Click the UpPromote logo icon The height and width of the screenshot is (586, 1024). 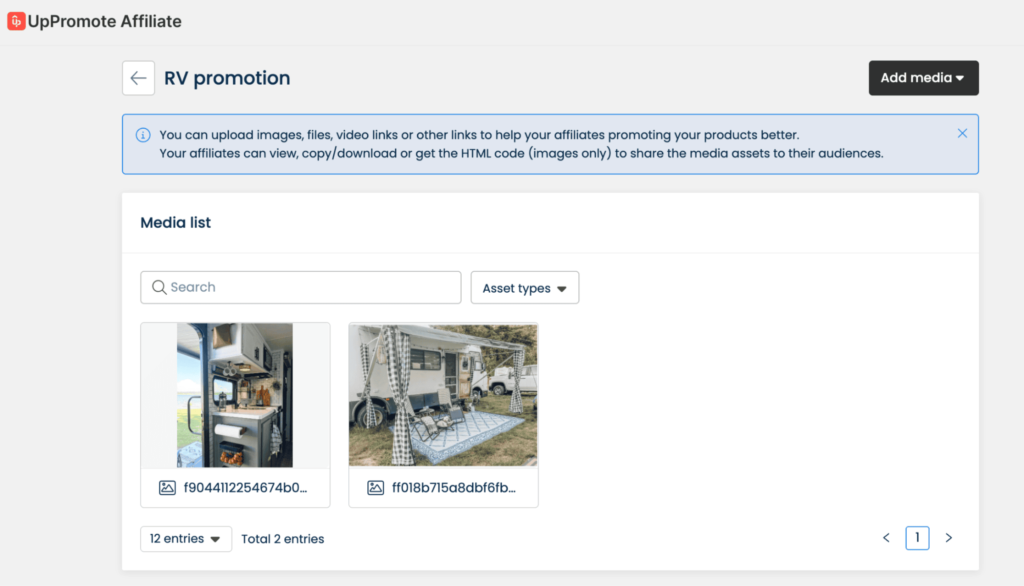coord(15,20)
